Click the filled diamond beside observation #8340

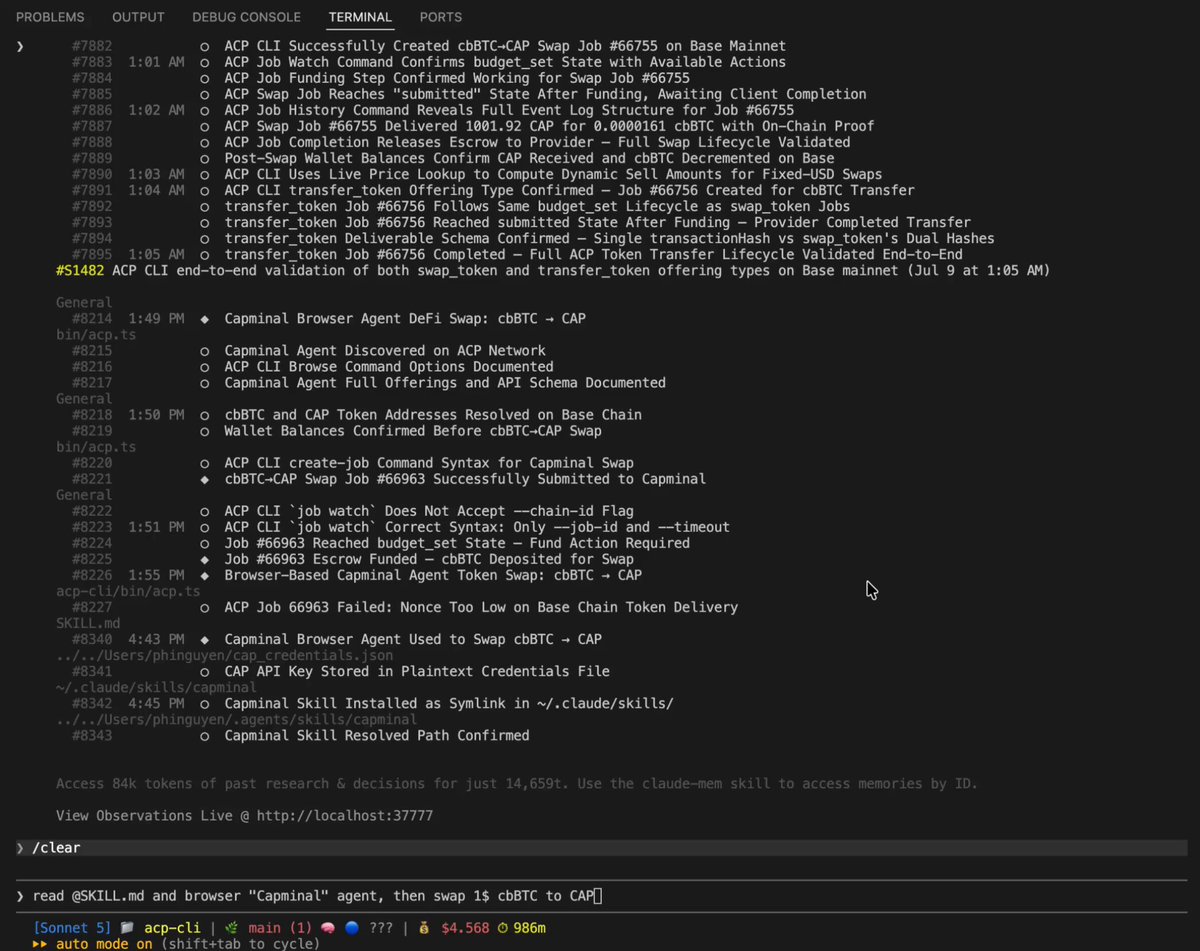(204, 639)
